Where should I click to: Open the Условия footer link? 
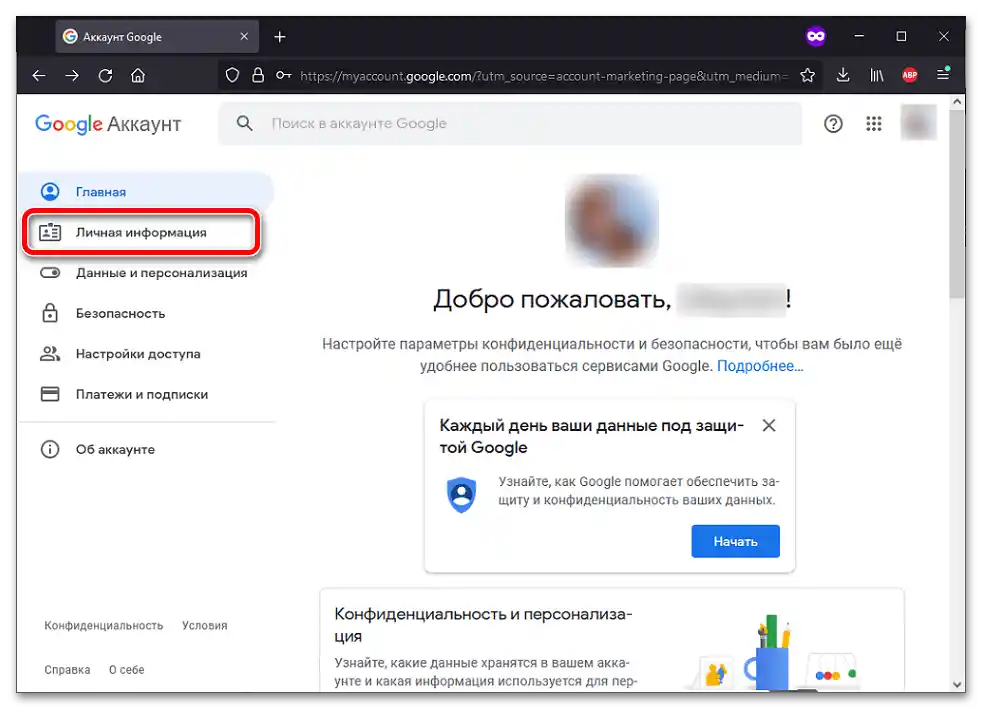coord(205,625)
